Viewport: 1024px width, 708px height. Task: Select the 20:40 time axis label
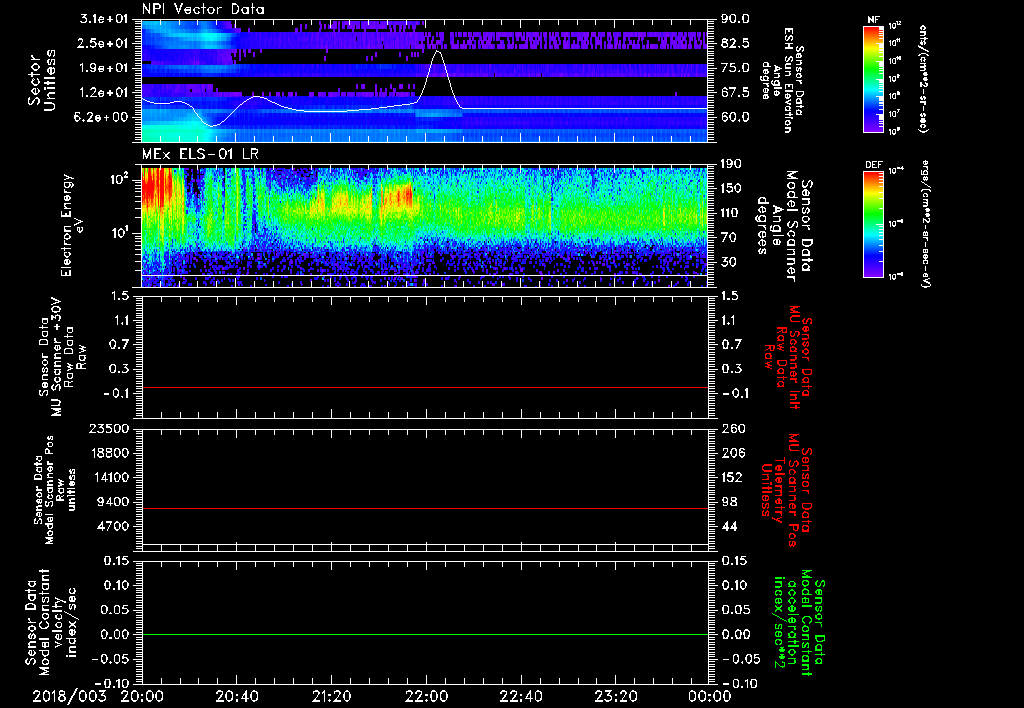[236, 695]
